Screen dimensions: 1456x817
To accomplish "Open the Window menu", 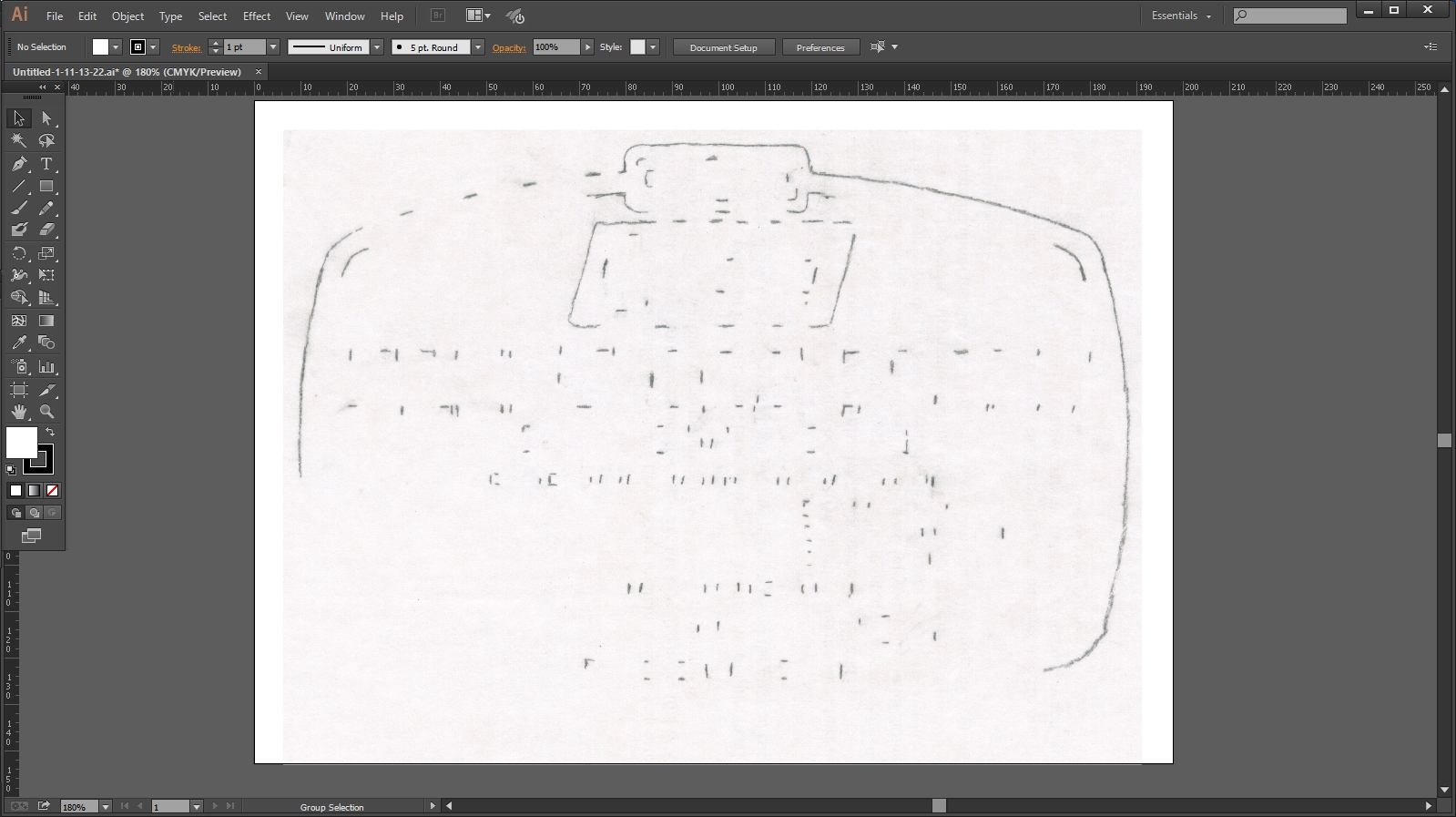I will [x=345, y=15].
